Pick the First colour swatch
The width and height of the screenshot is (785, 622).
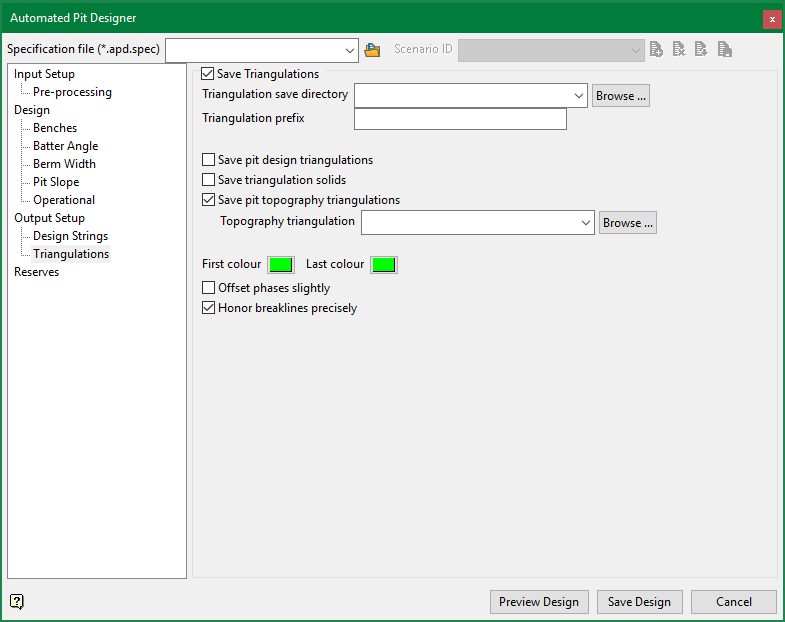pyautogui.click(x=281, y=264)
